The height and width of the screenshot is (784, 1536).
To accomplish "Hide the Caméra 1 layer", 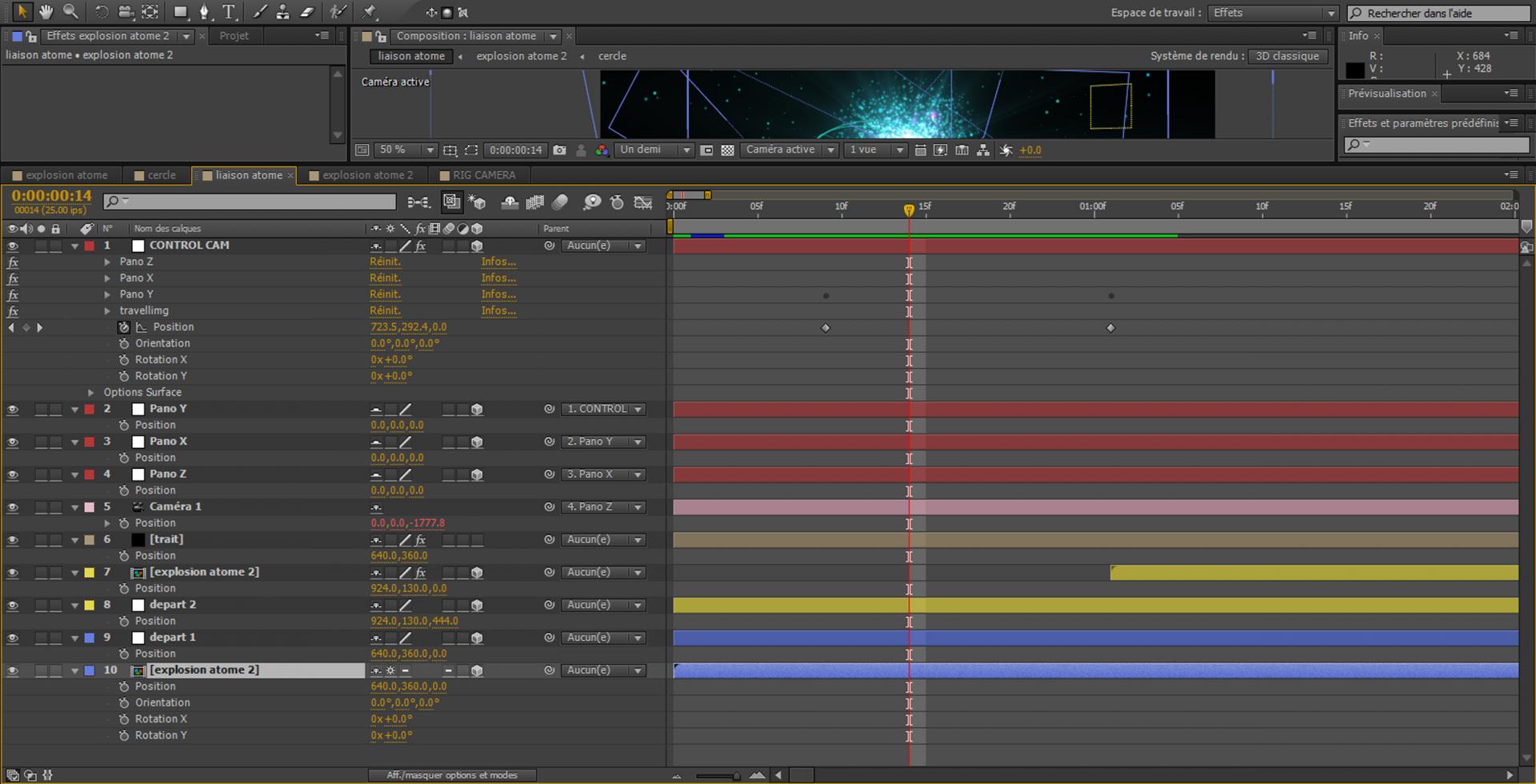I will pos(13,507).
